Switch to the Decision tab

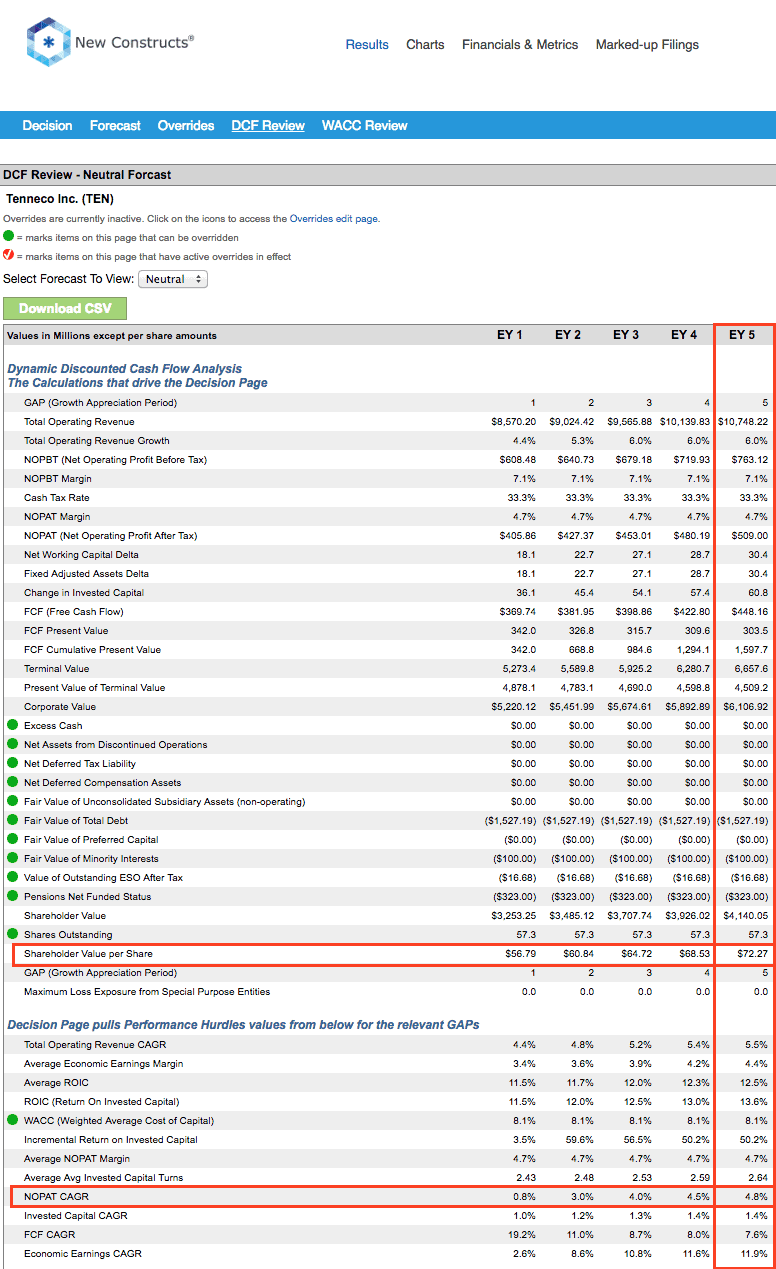[47, 125]
